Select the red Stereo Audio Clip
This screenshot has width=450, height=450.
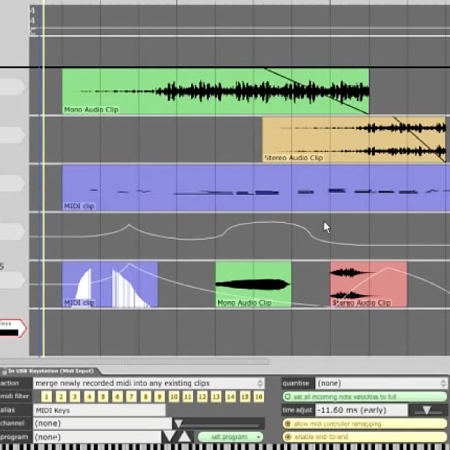(368, 284)
